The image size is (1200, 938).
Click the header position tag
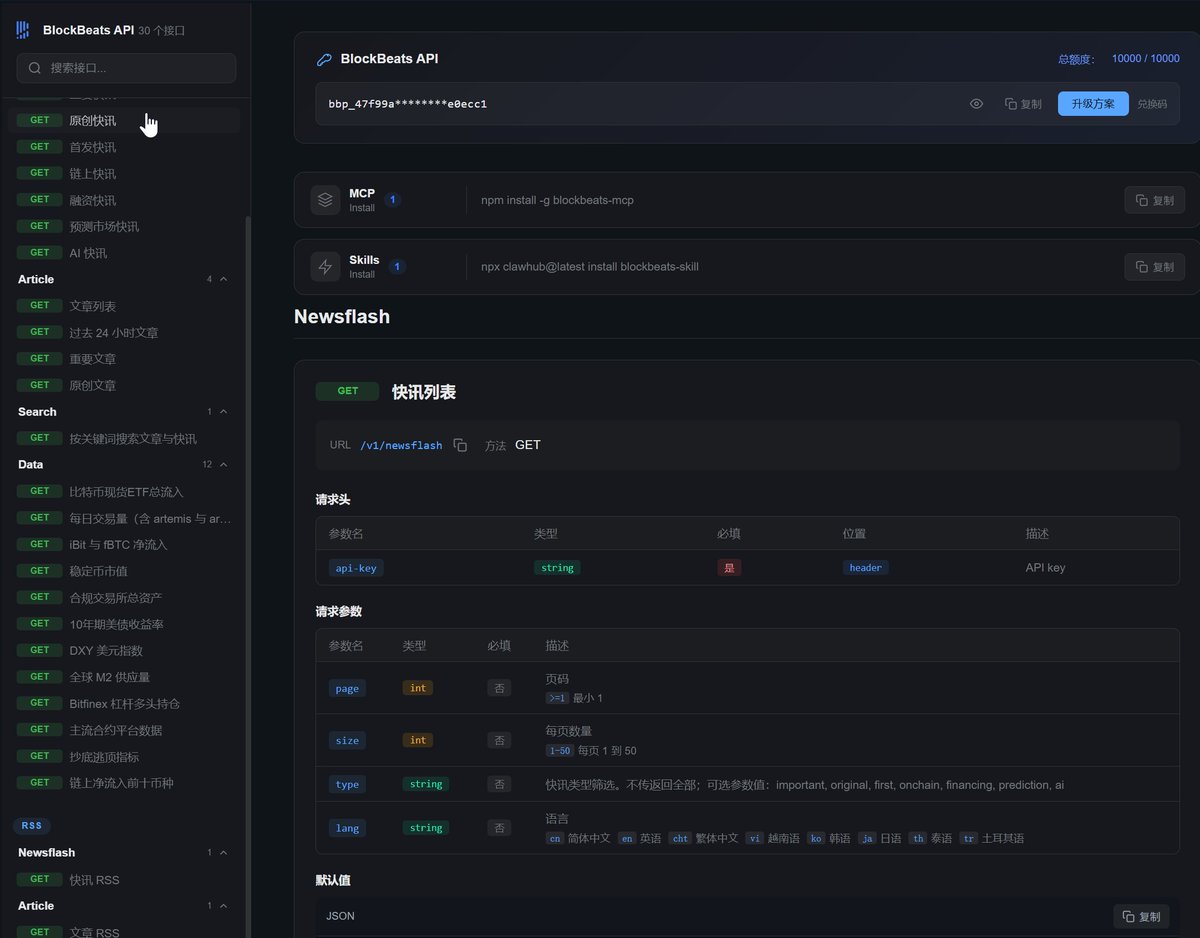coord(866,567)
